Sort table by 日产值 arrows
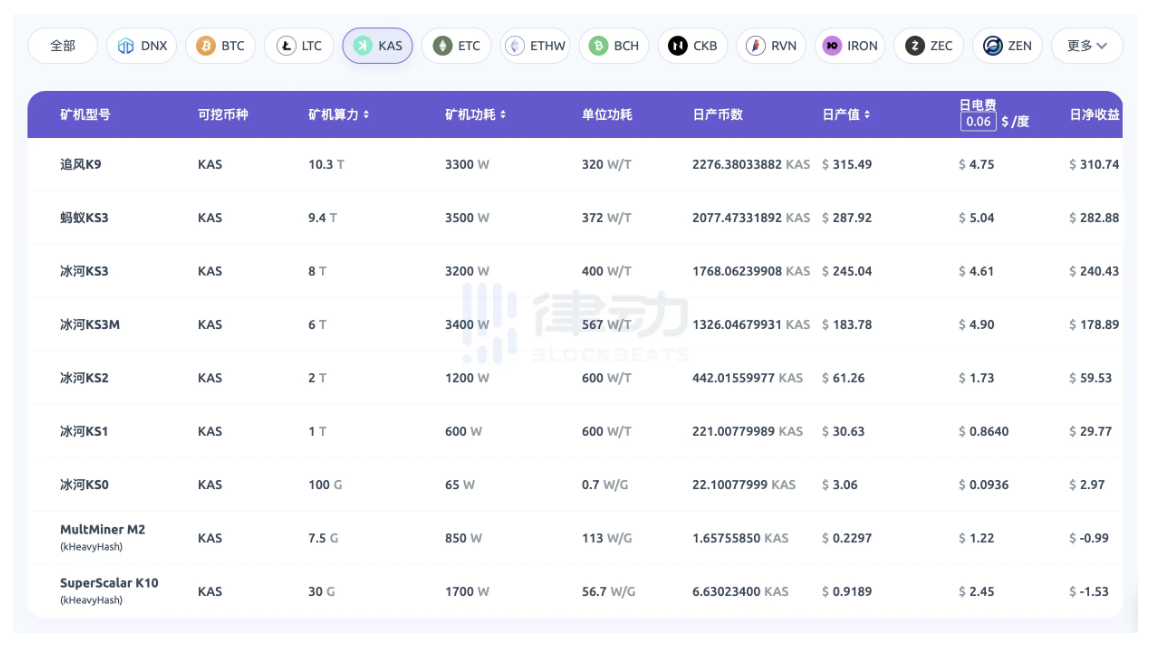 click(x=867, y=115)
